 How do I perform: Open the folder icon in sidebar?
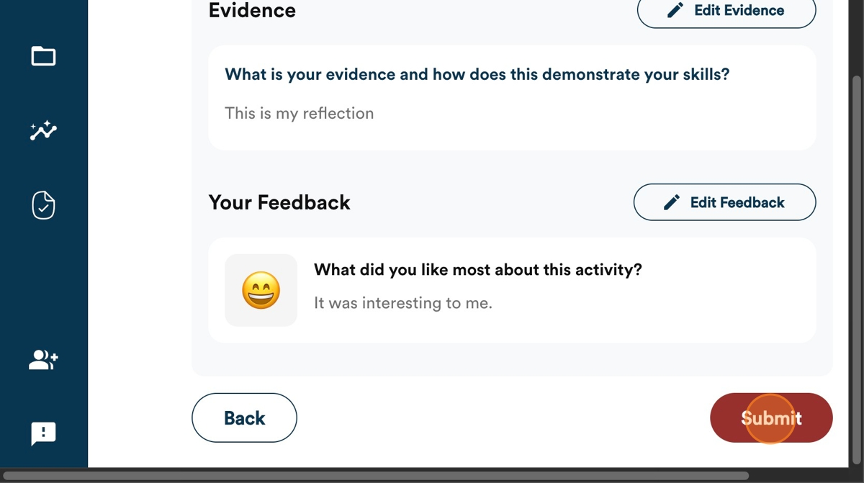(x=44, y=56)
